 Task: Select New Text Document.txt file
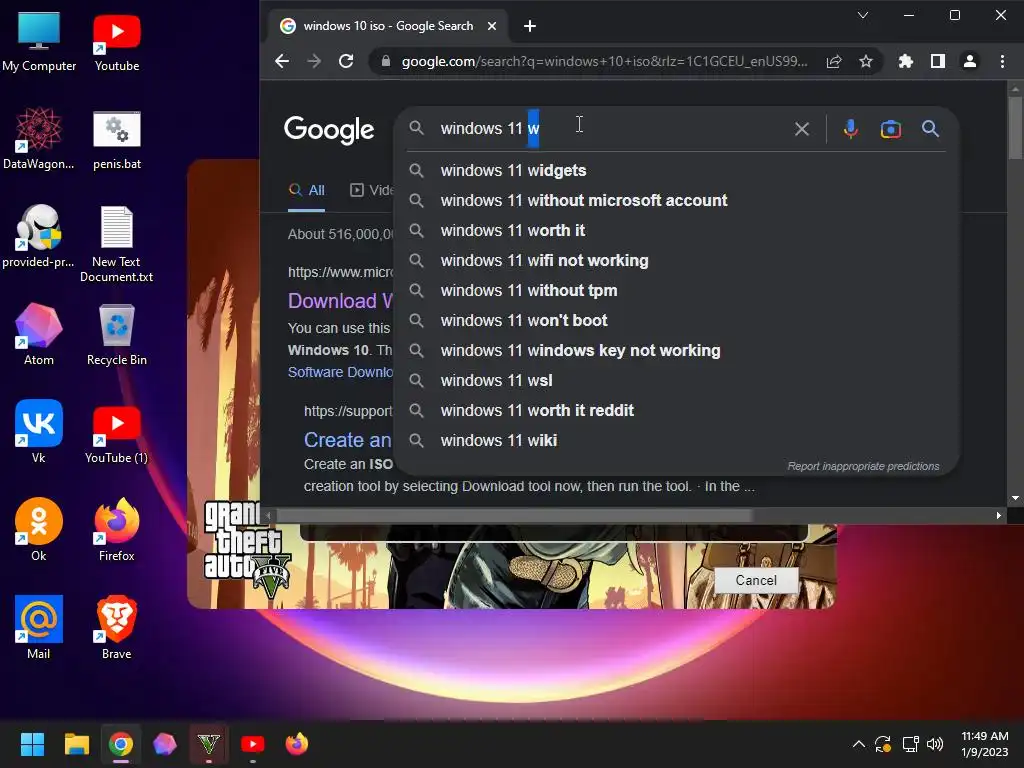tap(117, 244)
